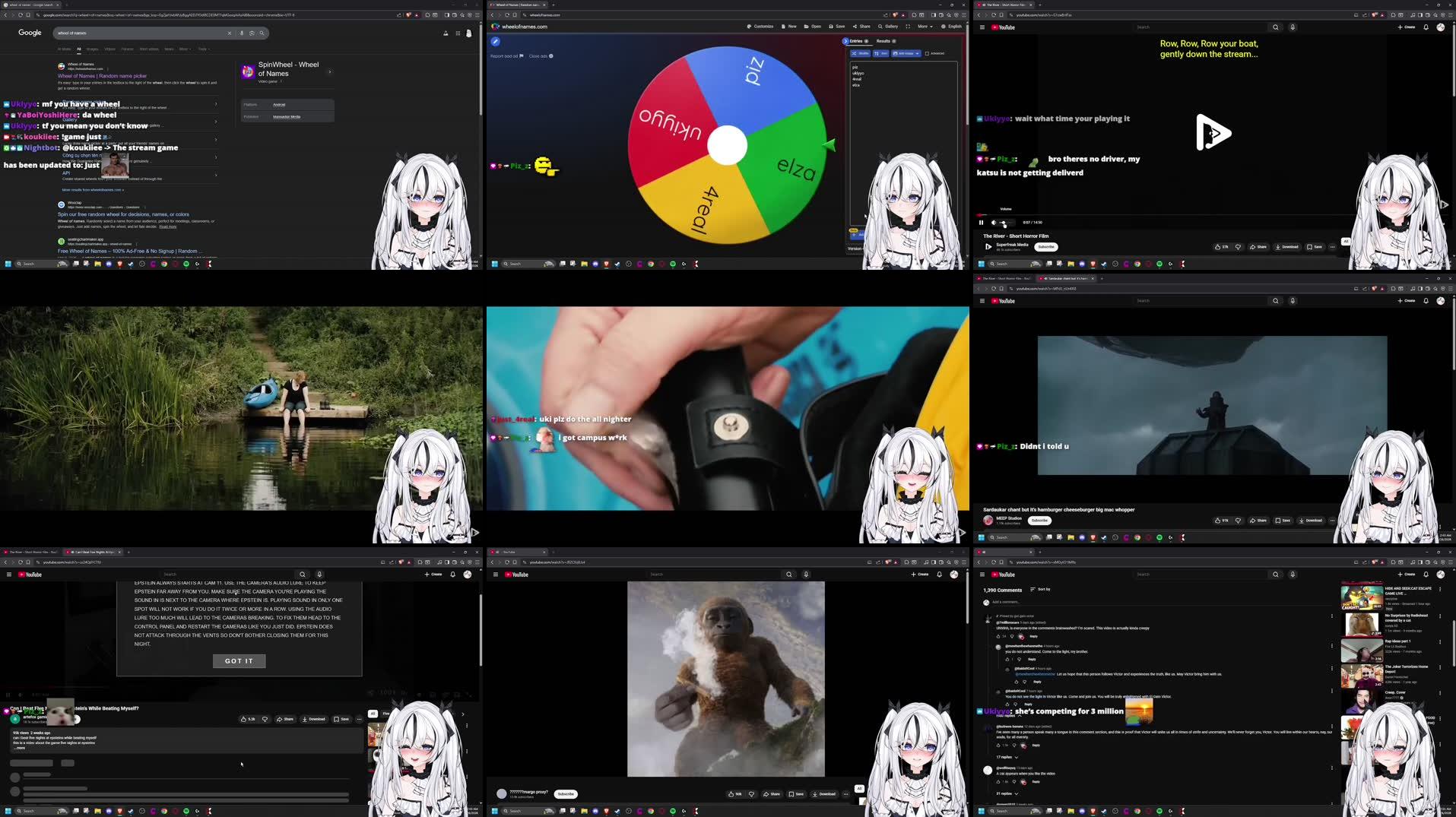This screenshot has height=817, width=1456.
Task: Click the hamburger menu icon next to the YouTube logo
Action: [983, 27]
